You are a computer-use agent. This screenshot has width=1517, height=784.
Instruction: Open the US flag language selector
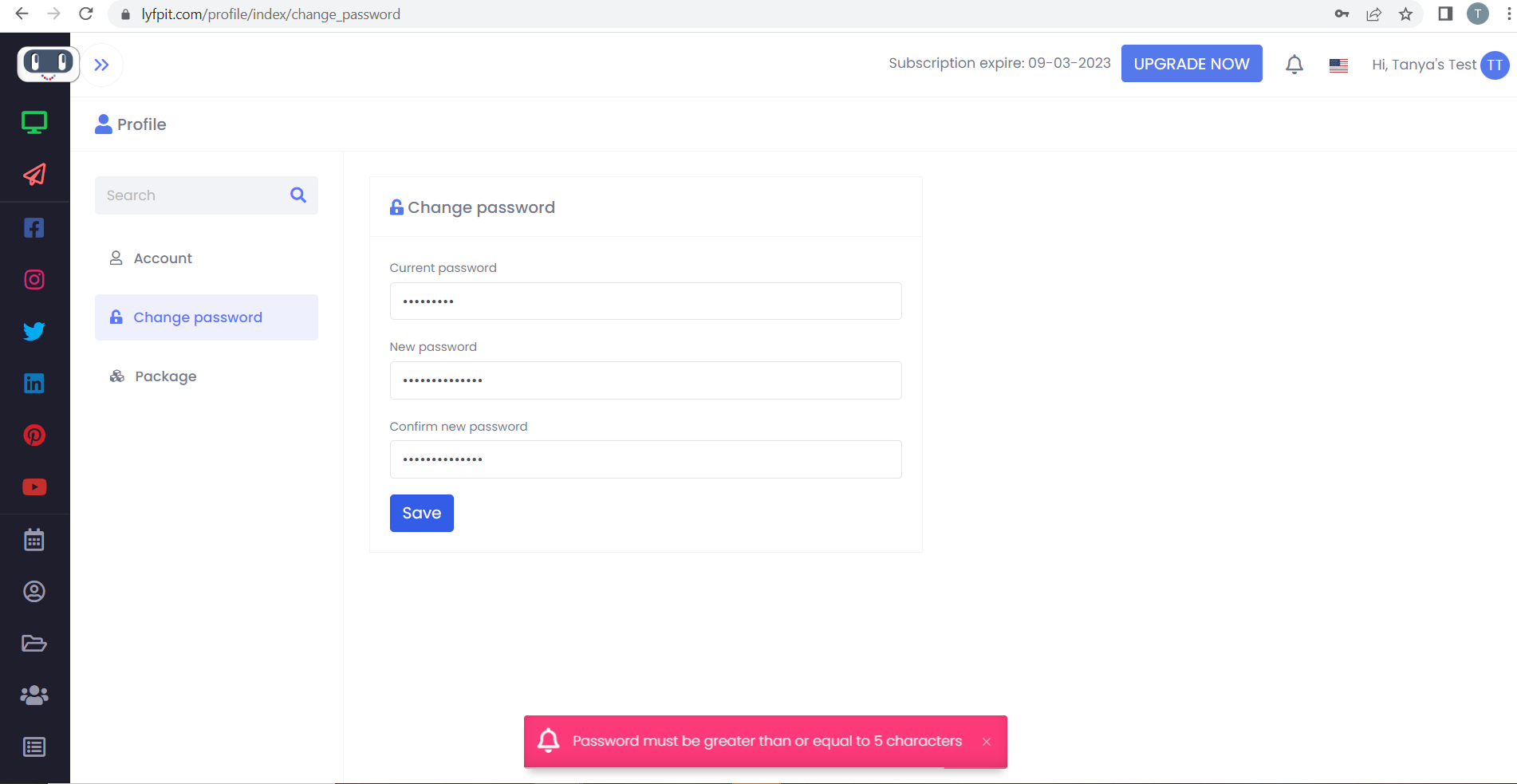(1338, 65)
